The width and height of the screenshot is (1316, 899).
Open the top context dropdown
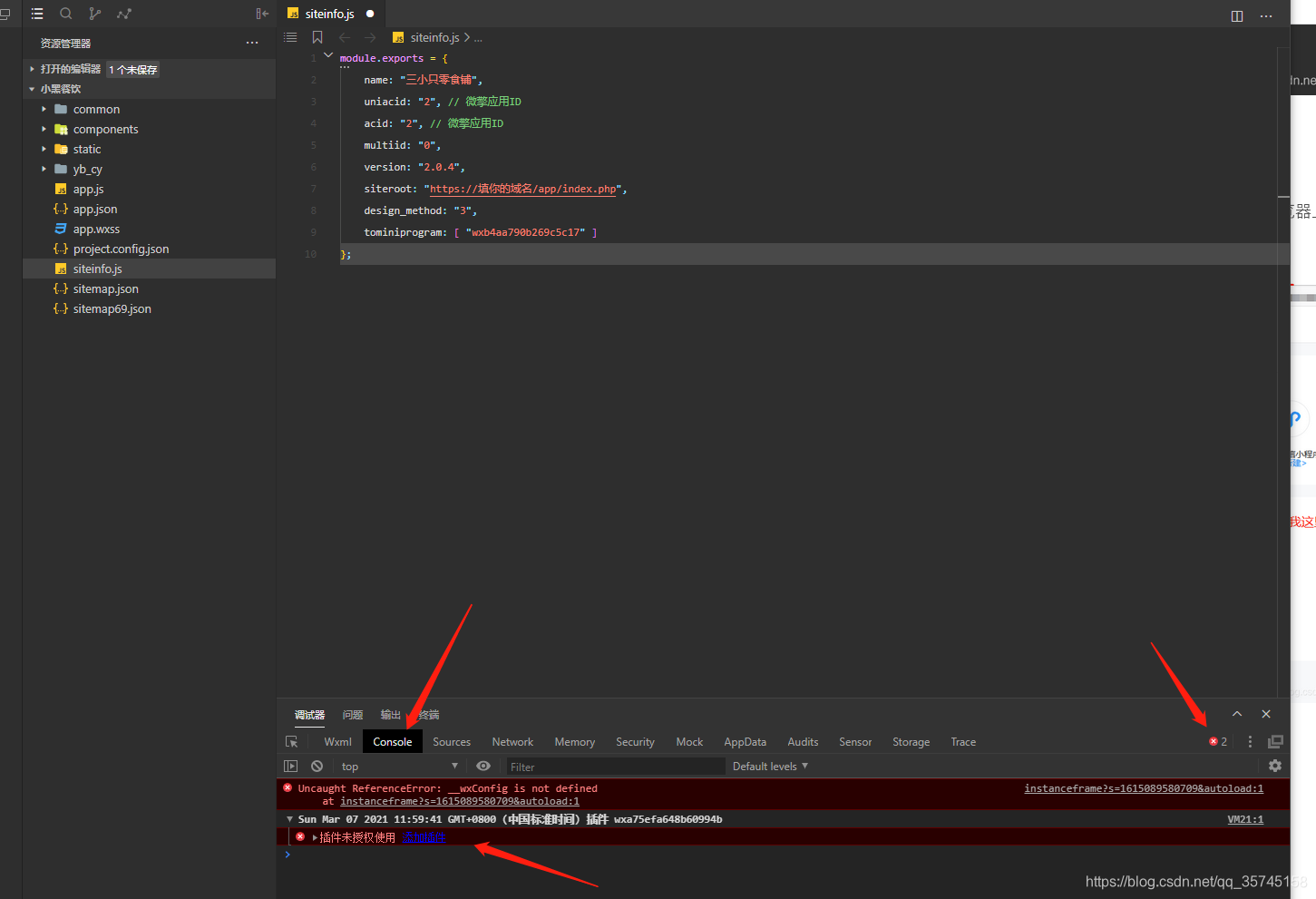(x=400, y=767)
